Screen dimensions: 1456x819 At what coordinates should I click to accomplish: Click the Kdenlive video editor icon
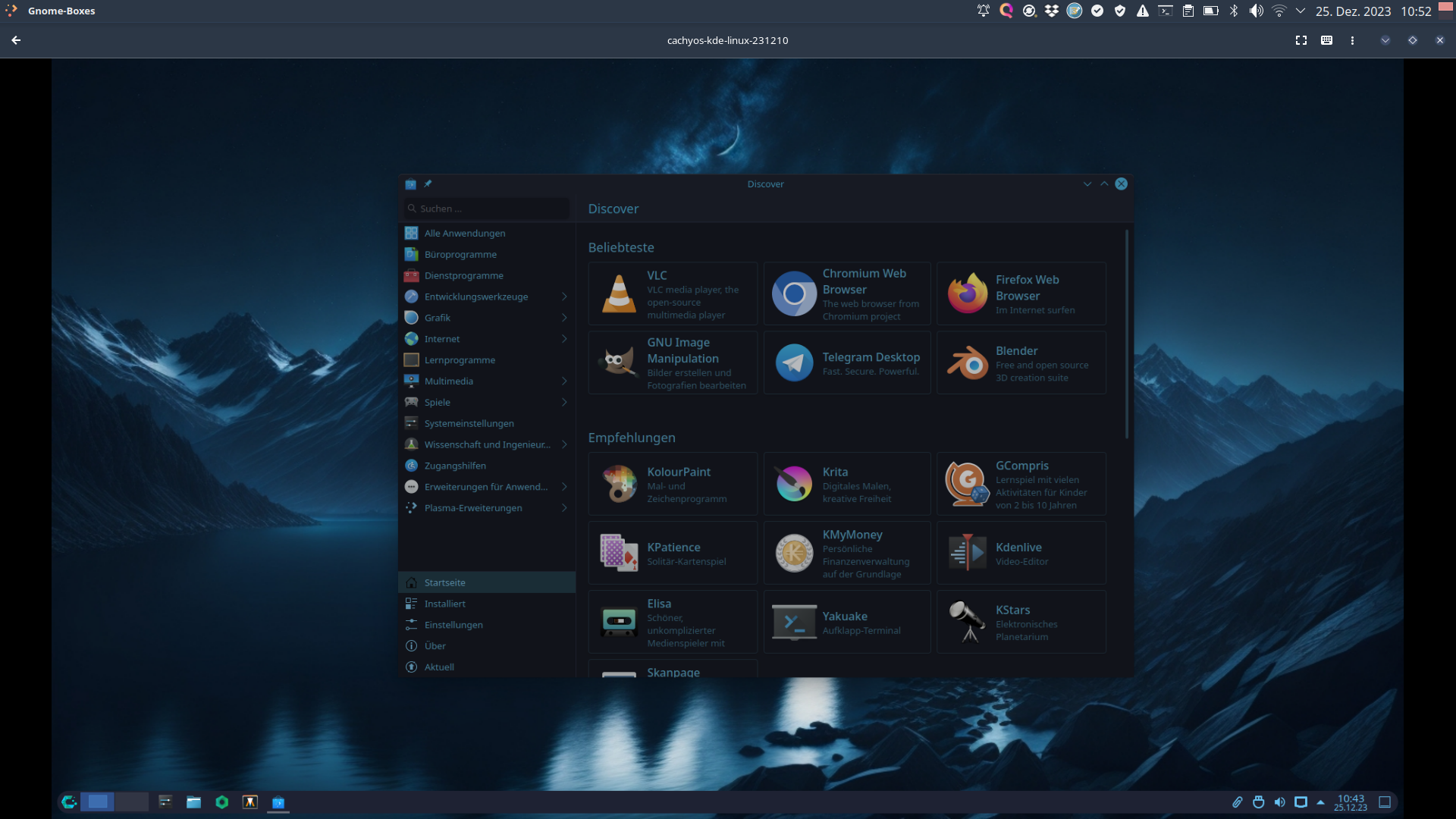[967, 554]
